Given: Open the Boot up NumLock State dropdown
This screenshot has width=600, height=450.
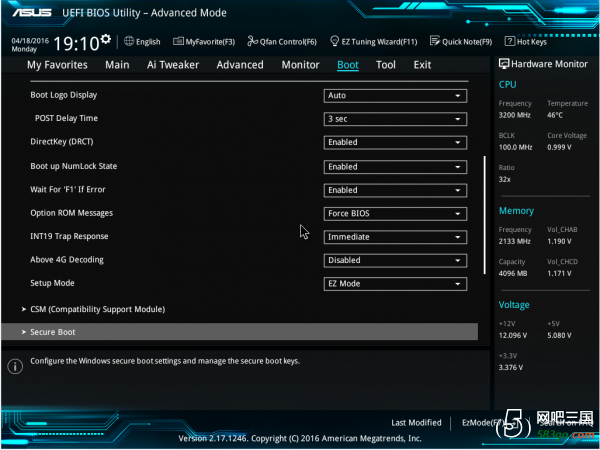Looking at the screenshot, I should 395,167.
